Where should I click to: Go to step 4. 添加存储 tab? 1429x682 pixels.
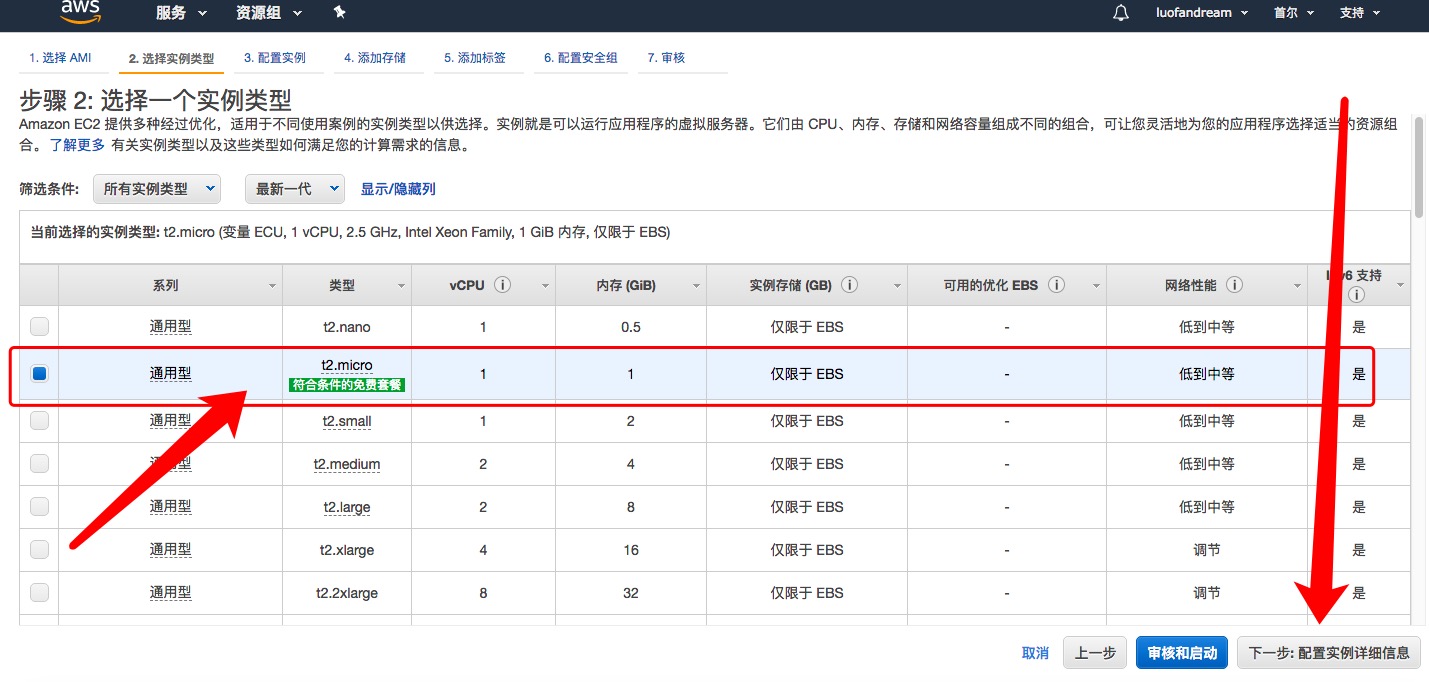click(x=375, y=58)
